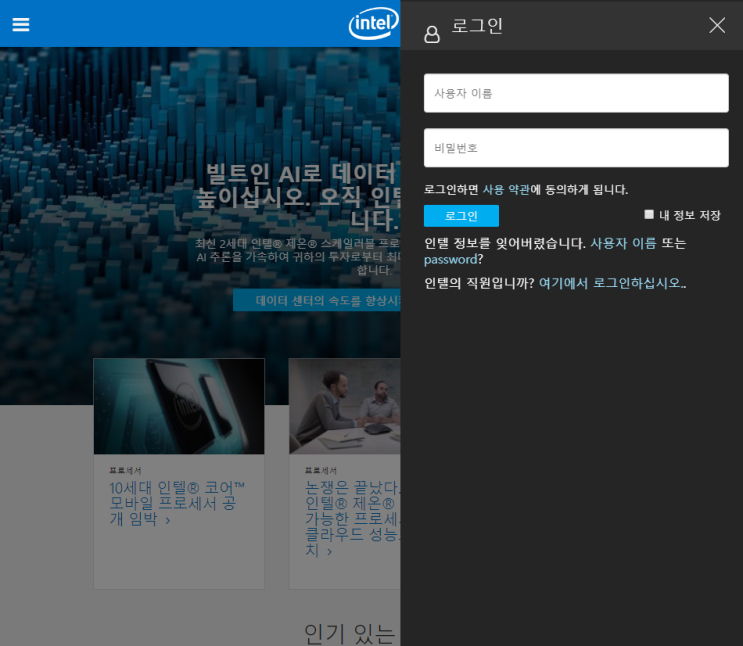This screenshot has height=646, width=743.
Task: Click the 프로세서 label on first card
Action: coord(125,470)
